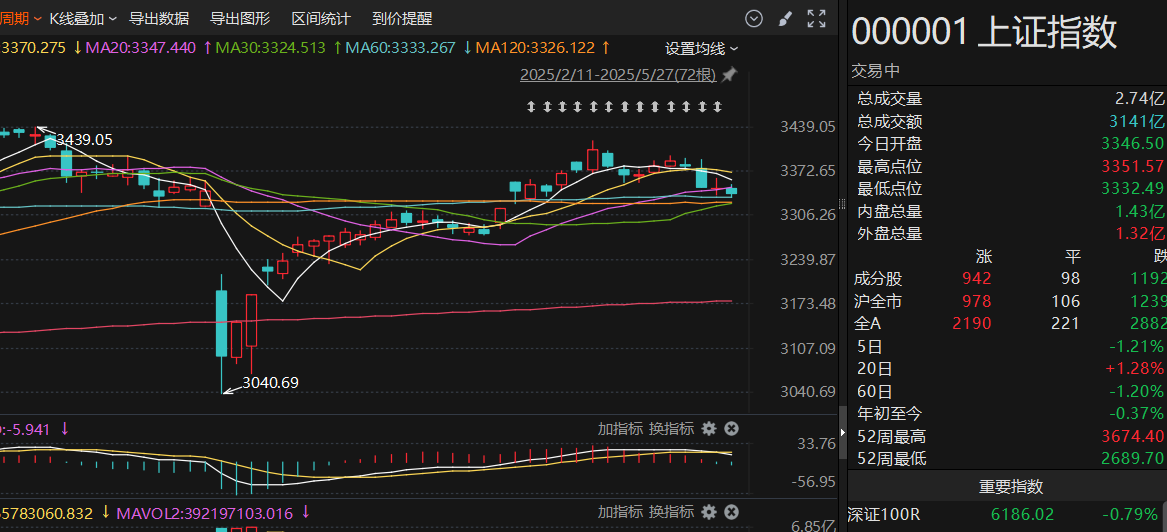The width and height of the screenshot is (1167, 532).
Task: Click the first ex-dividend marker arrow
Action: pyautogui.click(x=531, y=107)
